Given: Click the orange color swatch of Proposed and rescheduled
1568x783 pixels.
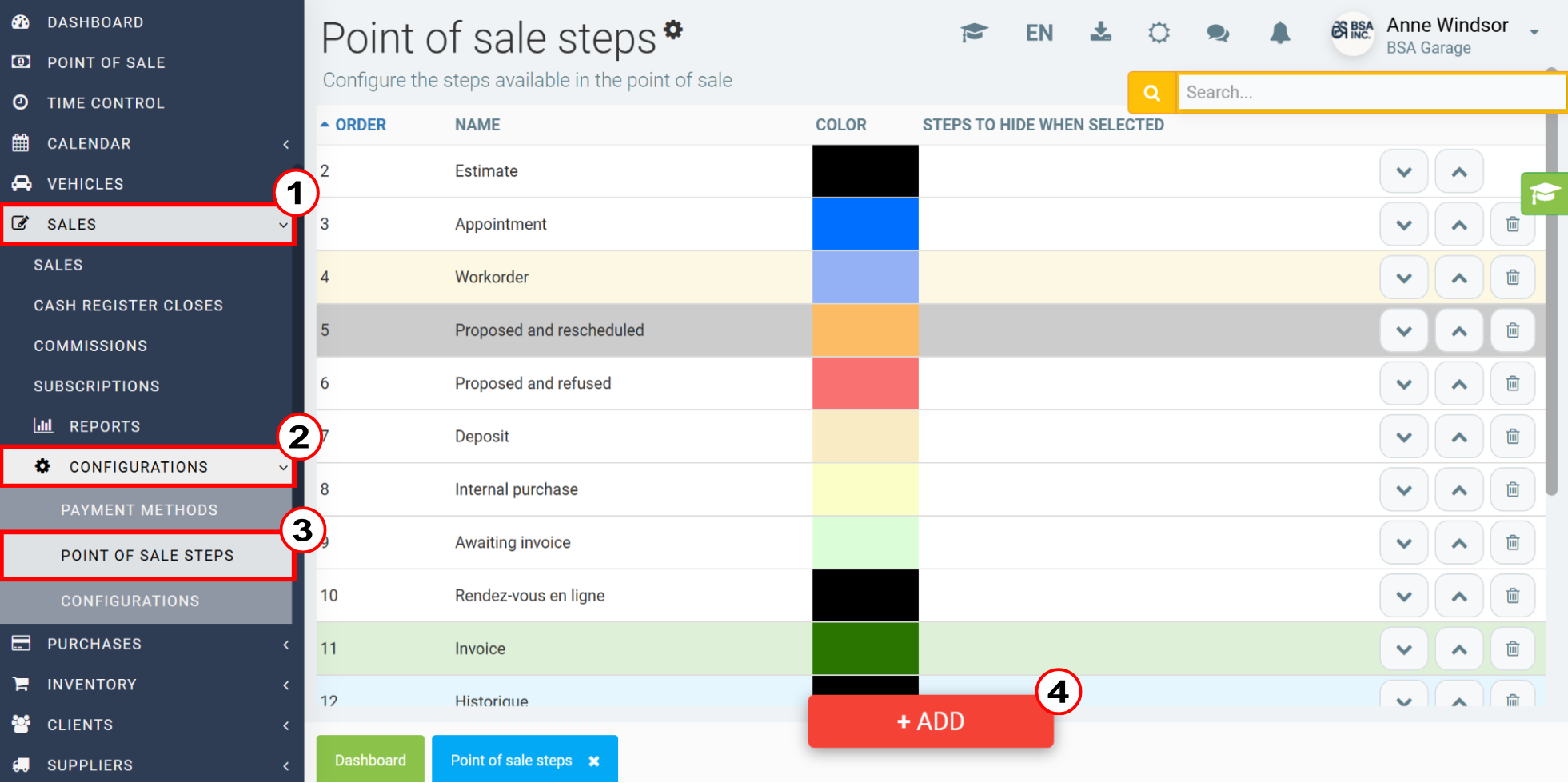Looking at the screenshot, I should (x=864, y=330).
